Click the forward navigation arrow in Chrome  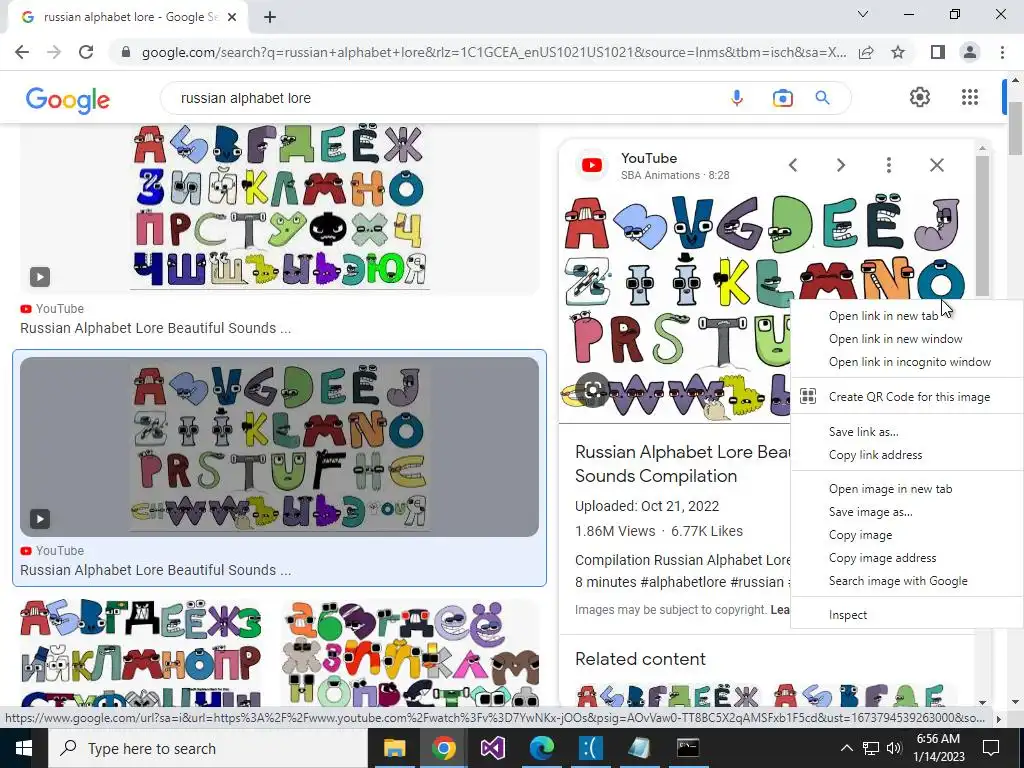coord(54,52)
